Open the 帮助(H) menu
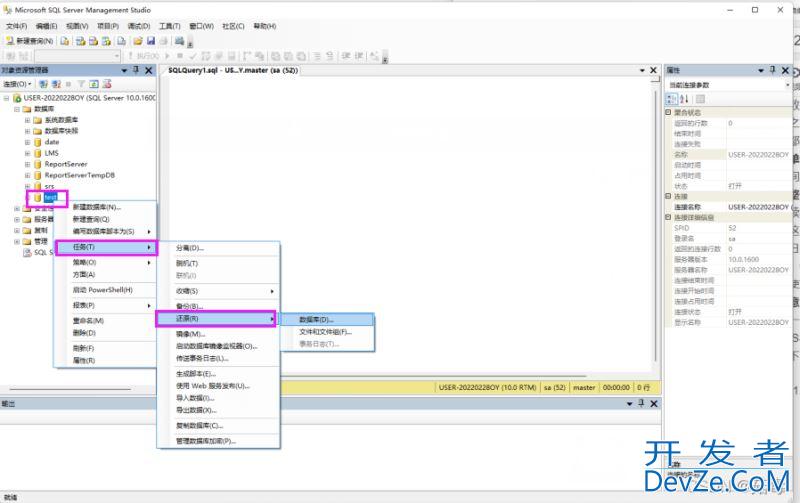 [x=265, y=26]
